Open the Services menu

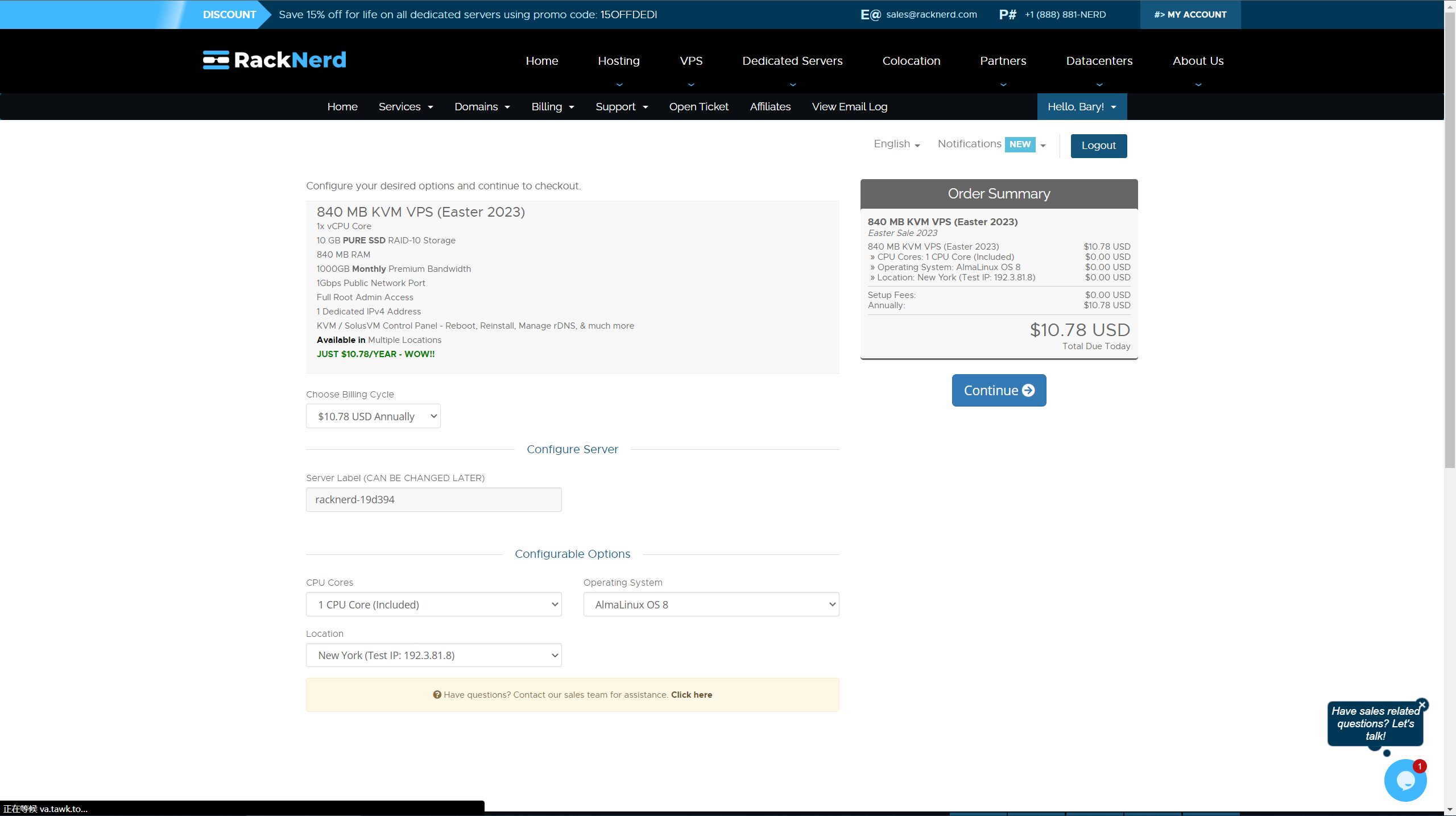406,107
